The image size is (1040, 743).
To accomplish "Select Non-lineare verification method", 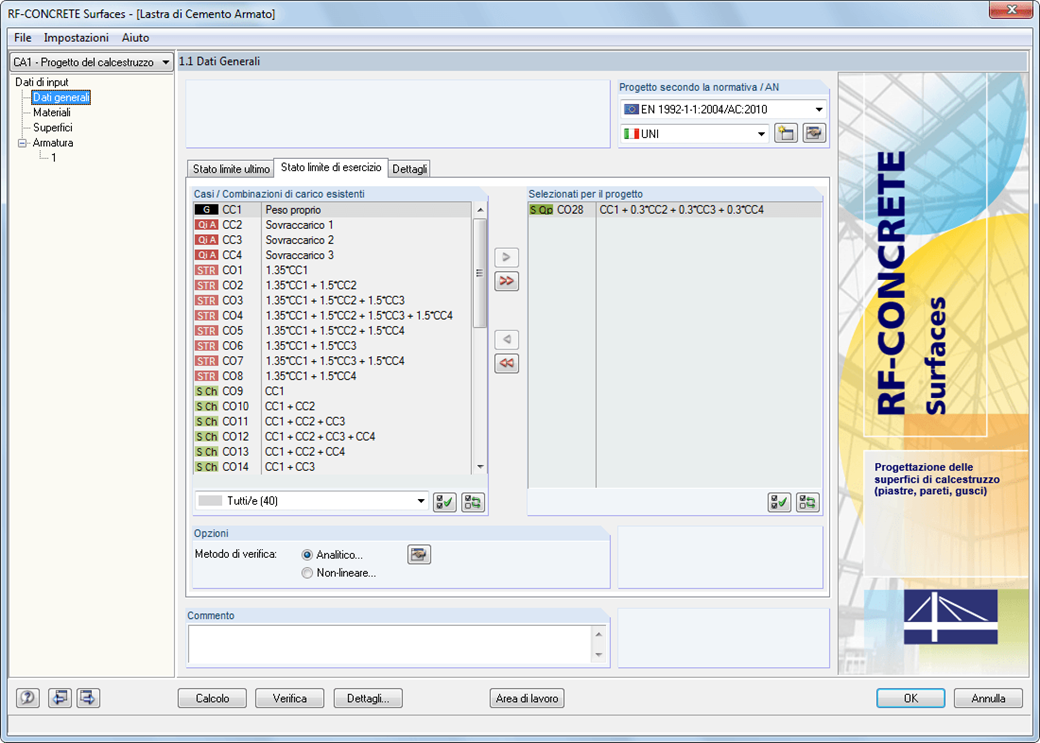I will [x=306, y=573].
